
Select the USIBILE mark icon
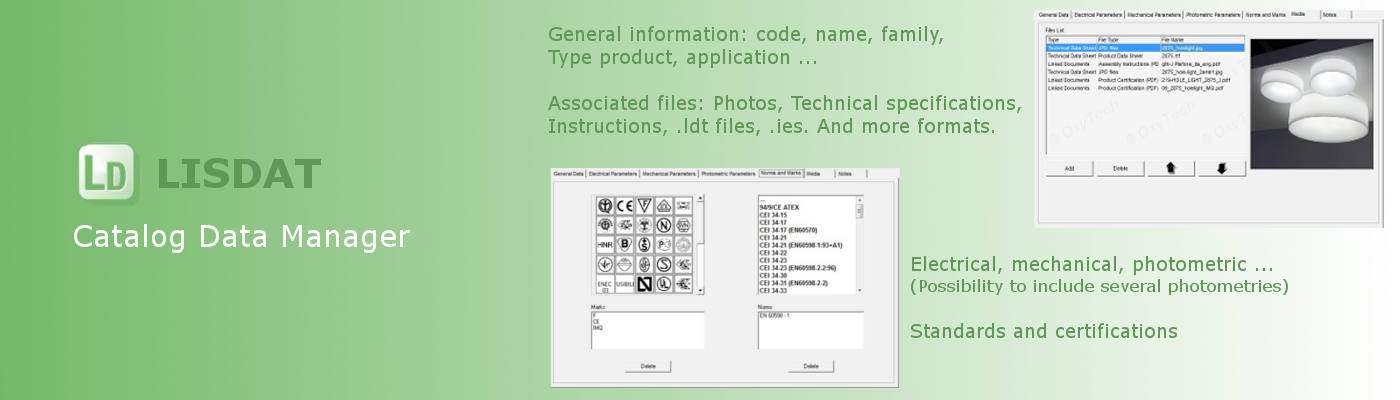pyautogui.click(x=624, y=284)
